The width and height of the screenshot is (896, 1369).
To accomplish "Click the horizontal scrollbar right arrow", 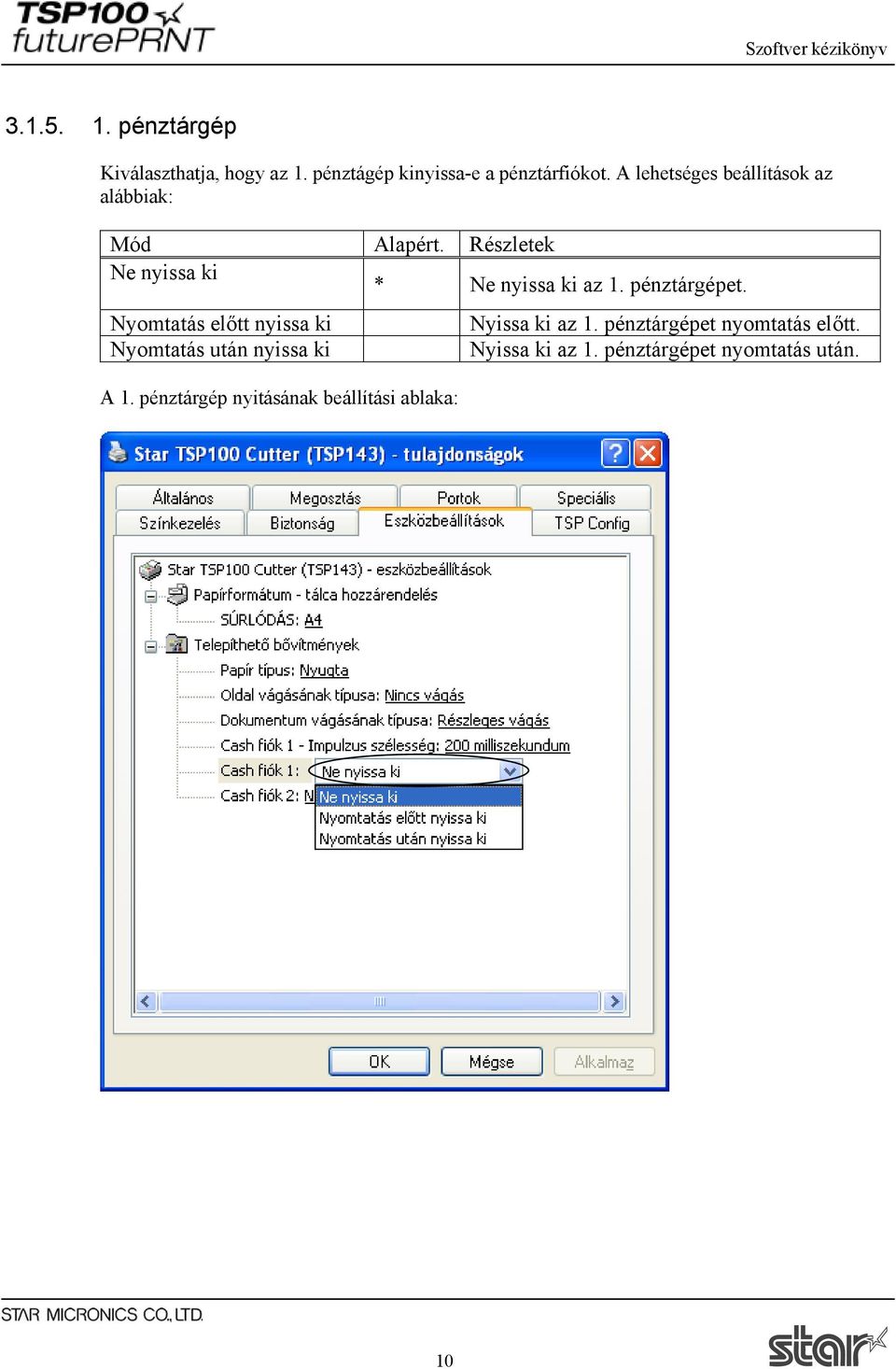I will point(613,1001).
